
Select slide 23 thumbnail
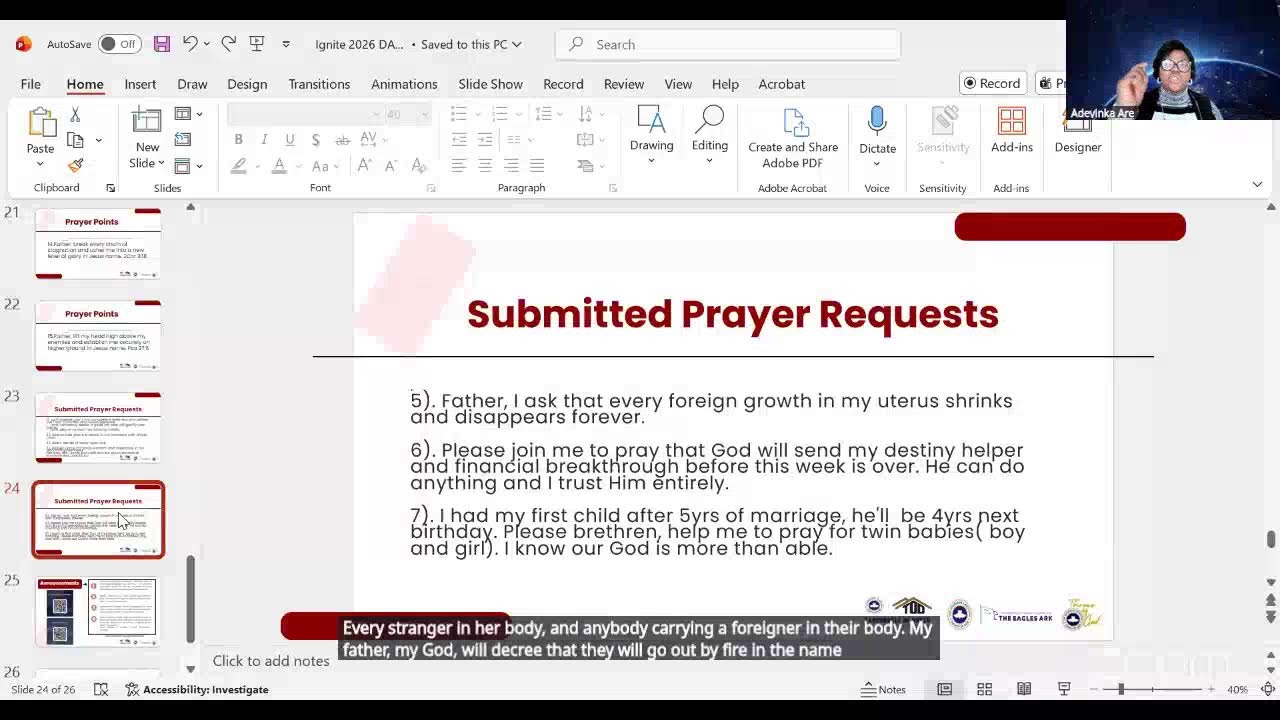point(98,428)
